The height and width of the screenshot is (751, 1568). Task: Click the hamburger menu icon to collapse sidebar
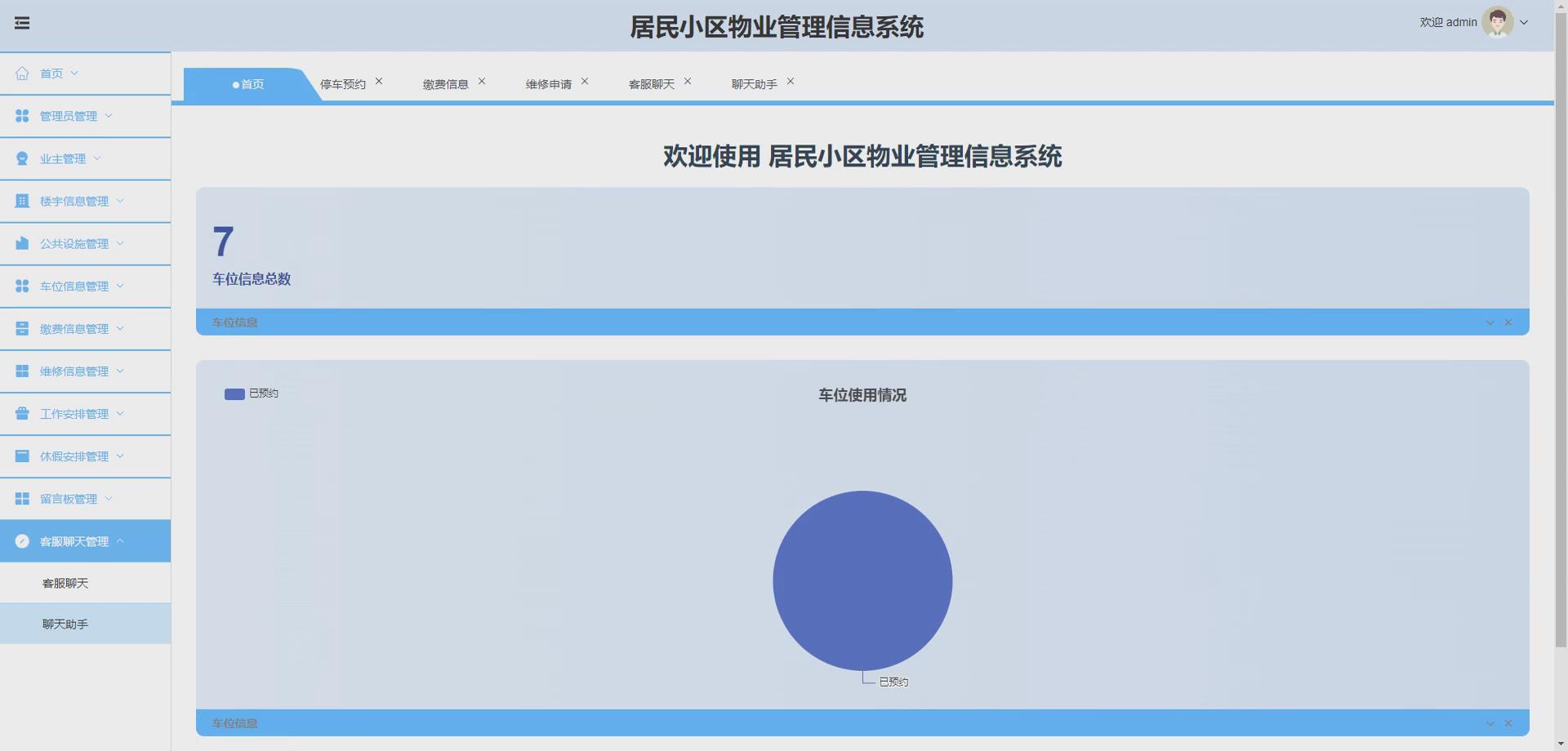[x=22, y=23]
